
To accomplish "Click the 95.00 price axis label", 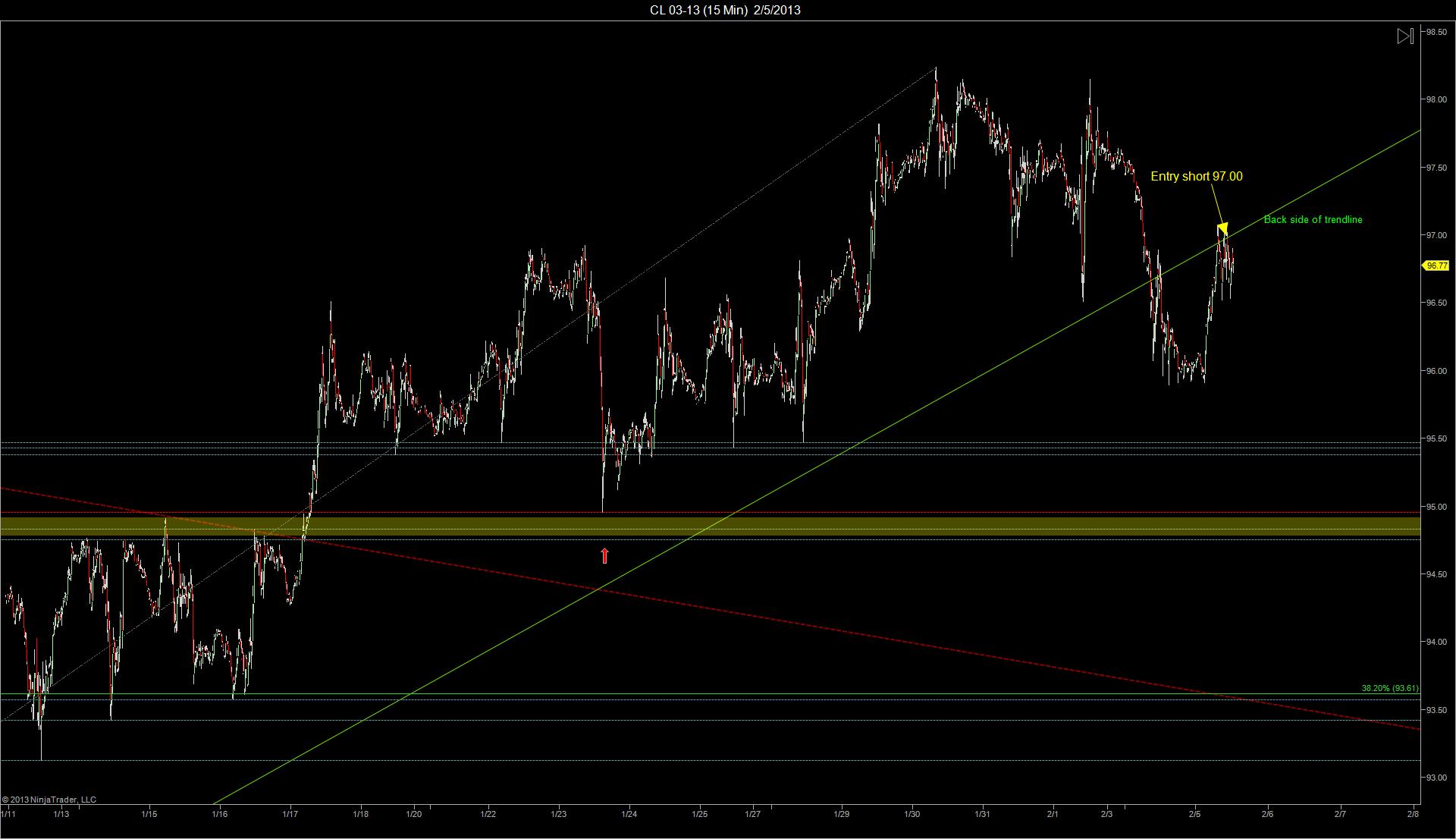I will 1436,507.
